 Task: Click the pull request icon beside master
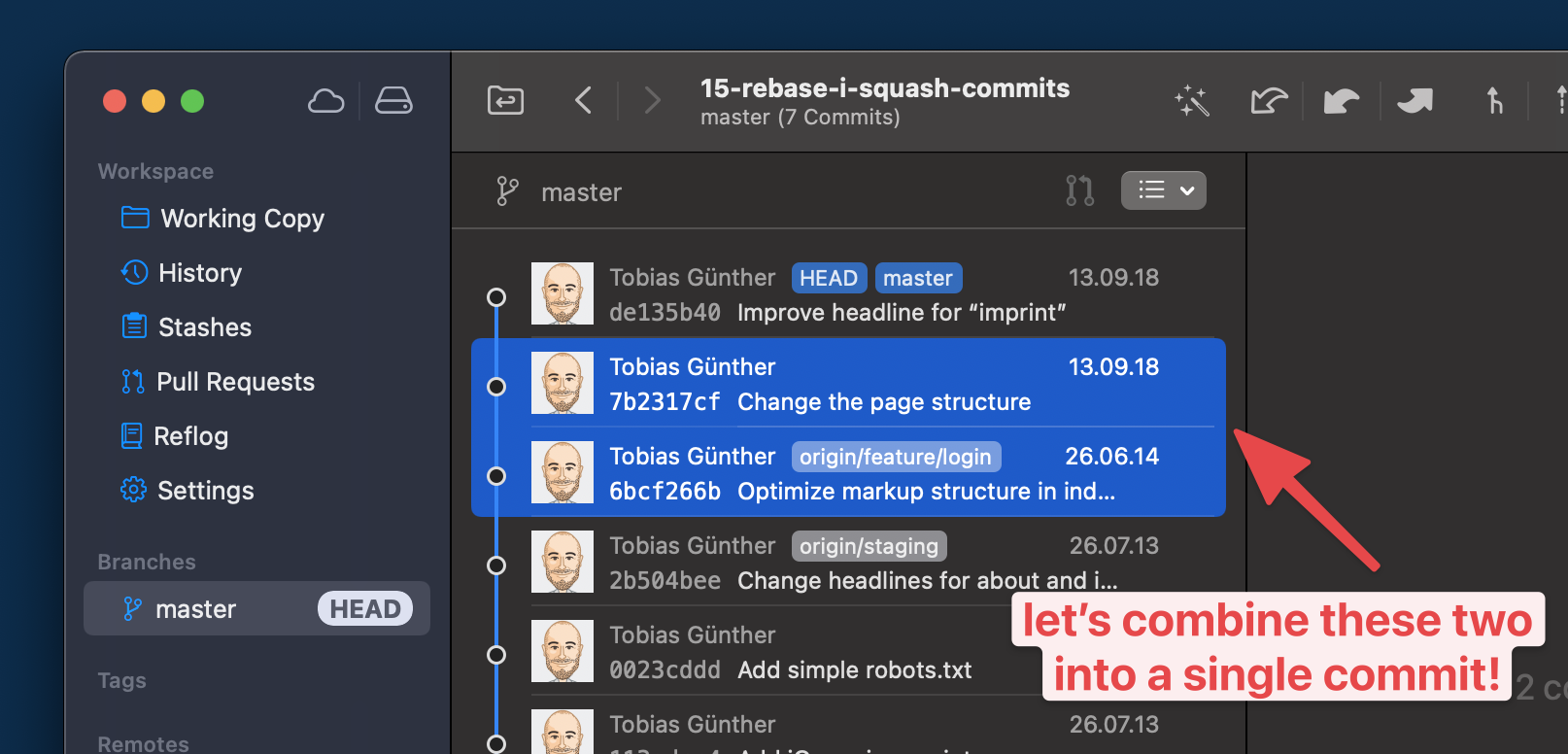tap(1079, 190)
